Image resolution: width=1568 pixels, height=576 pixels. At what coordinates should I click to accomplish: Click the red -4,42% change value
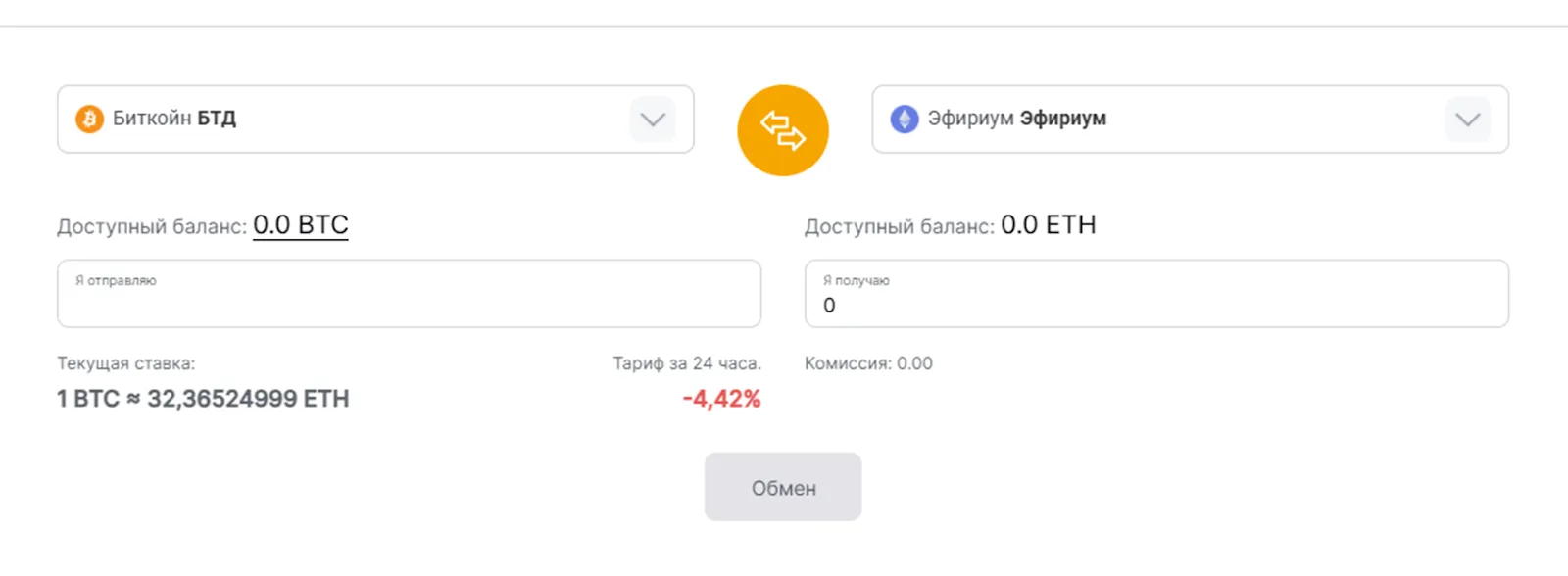pos(721,399)
